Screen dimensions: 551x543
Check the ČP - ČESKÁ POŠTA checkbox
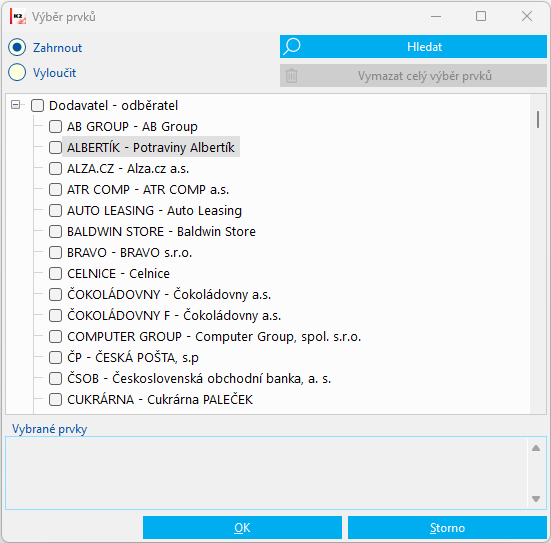[55, 357]
